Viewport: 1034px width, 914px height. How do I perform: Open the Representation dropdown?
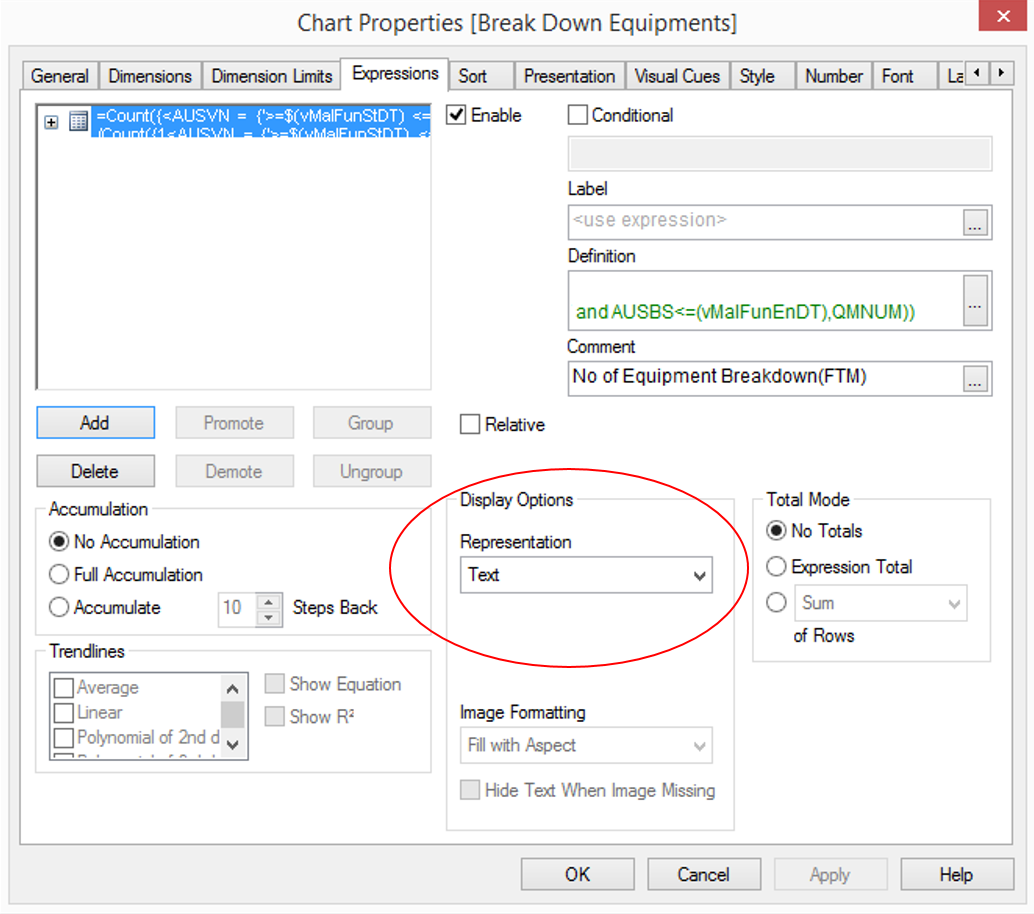coord(586,576)
